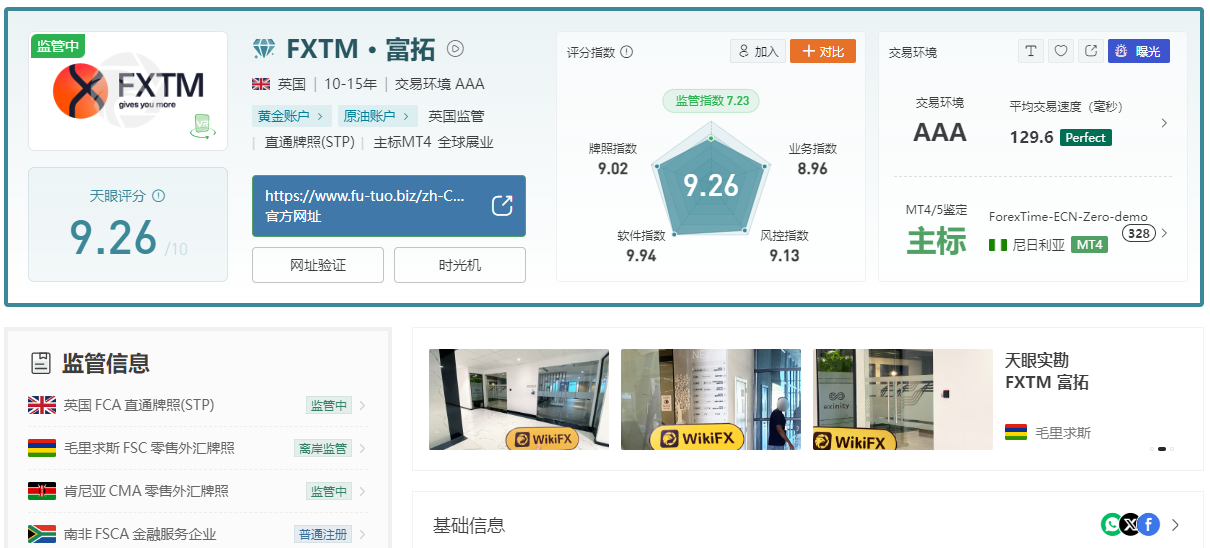Click the Nigeria flag beside 尼日利亚

(x=997, y=244)
